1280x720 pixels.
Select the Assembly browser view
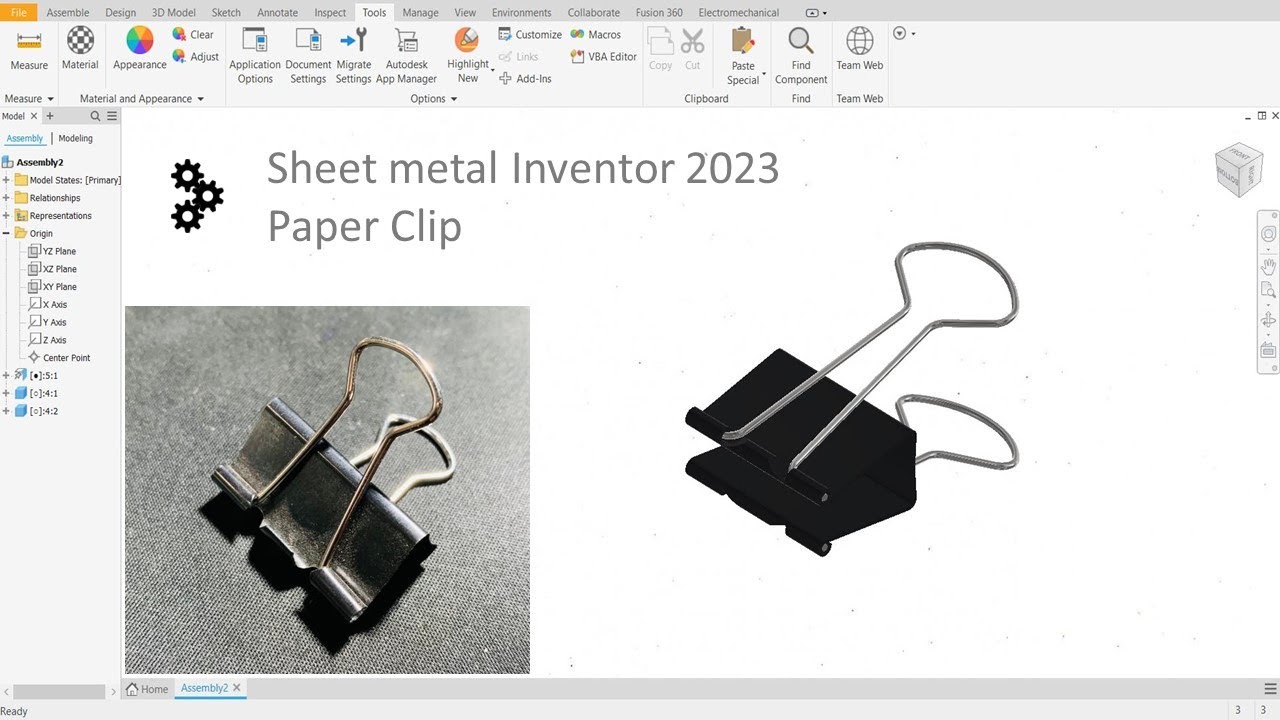coord(25,139)
